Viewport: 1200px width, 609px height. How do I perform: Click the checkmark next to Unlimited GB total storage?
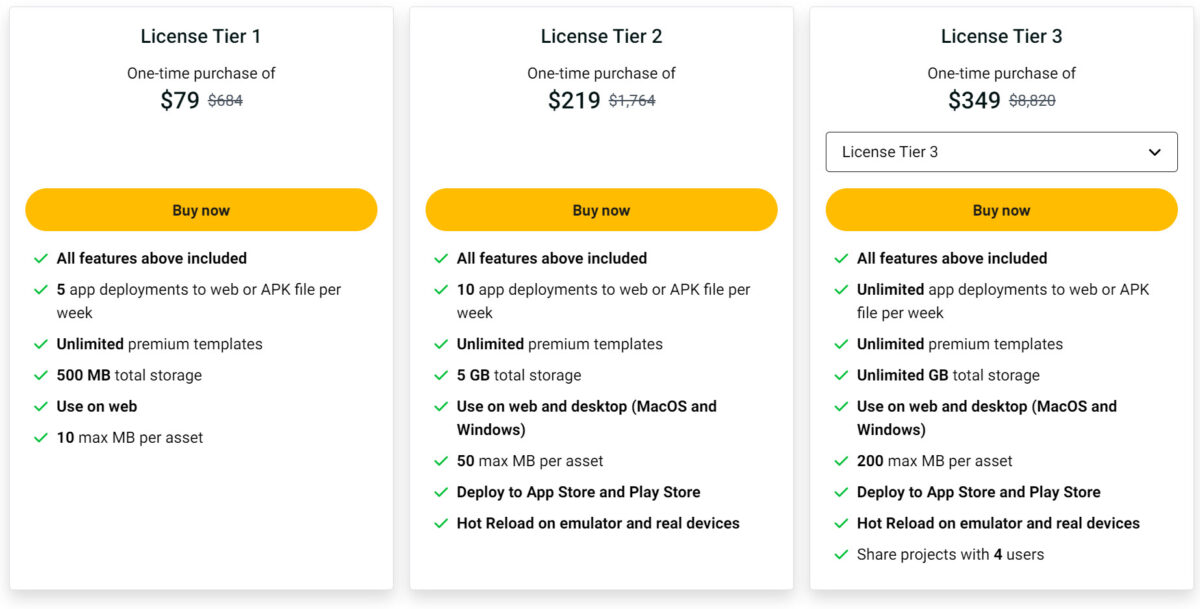[841, 375]
